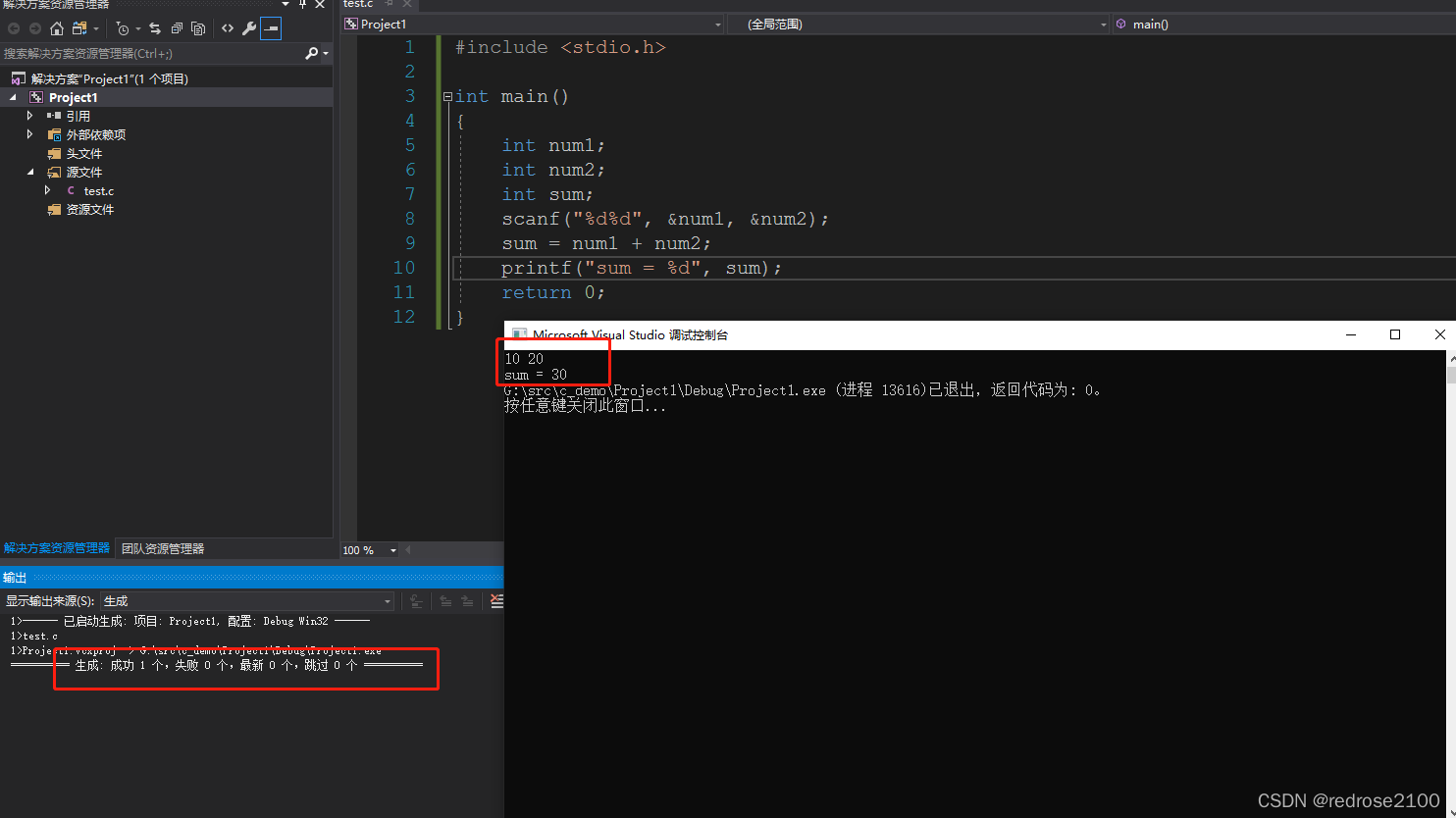This screenshot has height=818, width=1456.
Task: Switch to the 解决方案资源管理器 bottom tab
Action: 57,548
